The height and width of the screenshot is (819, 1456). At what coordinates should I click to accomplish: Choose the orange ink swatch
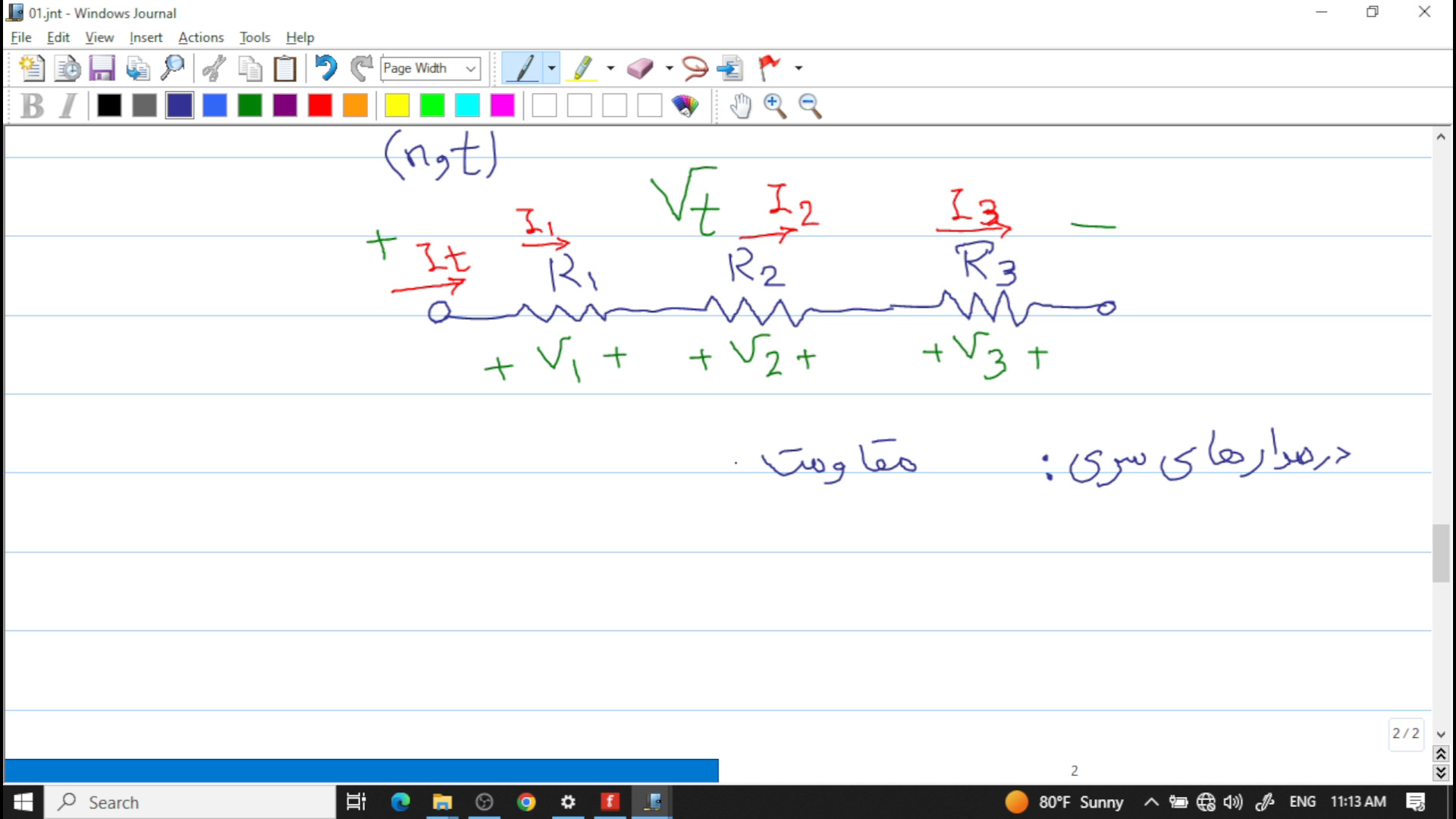pyautogui.click(x=355, y=105)
